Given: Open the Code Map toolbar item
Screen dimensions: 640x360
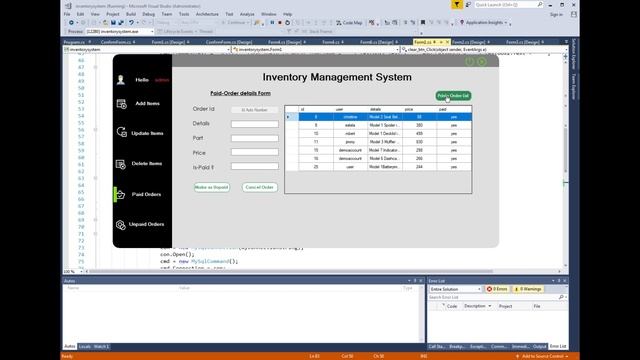Looking at the screenshot, I should [x=349, y=22].
